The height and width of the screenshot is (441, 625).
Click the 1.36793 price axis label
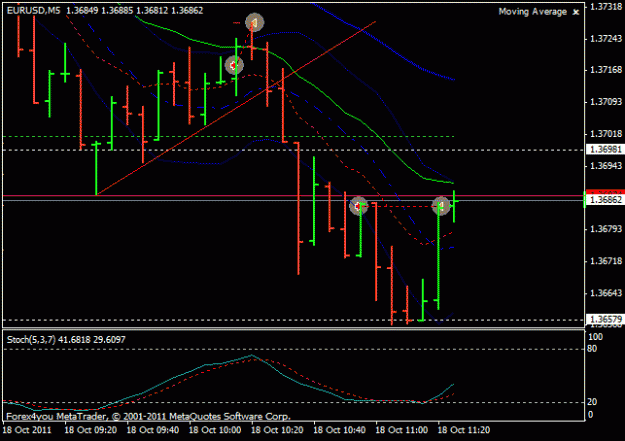(605, 229)
